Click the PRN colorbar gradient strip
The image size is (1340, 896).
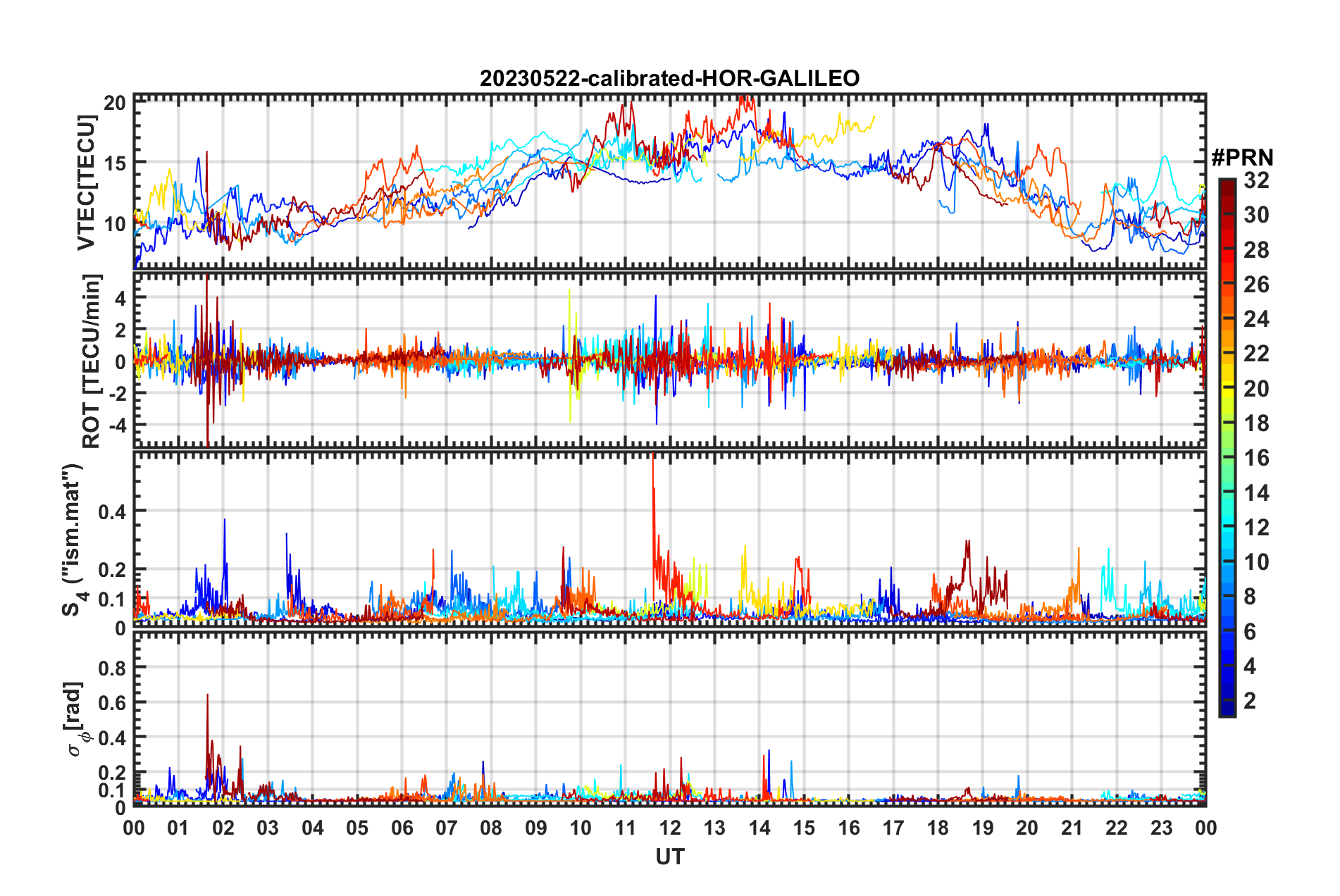tap(1227, 447)
